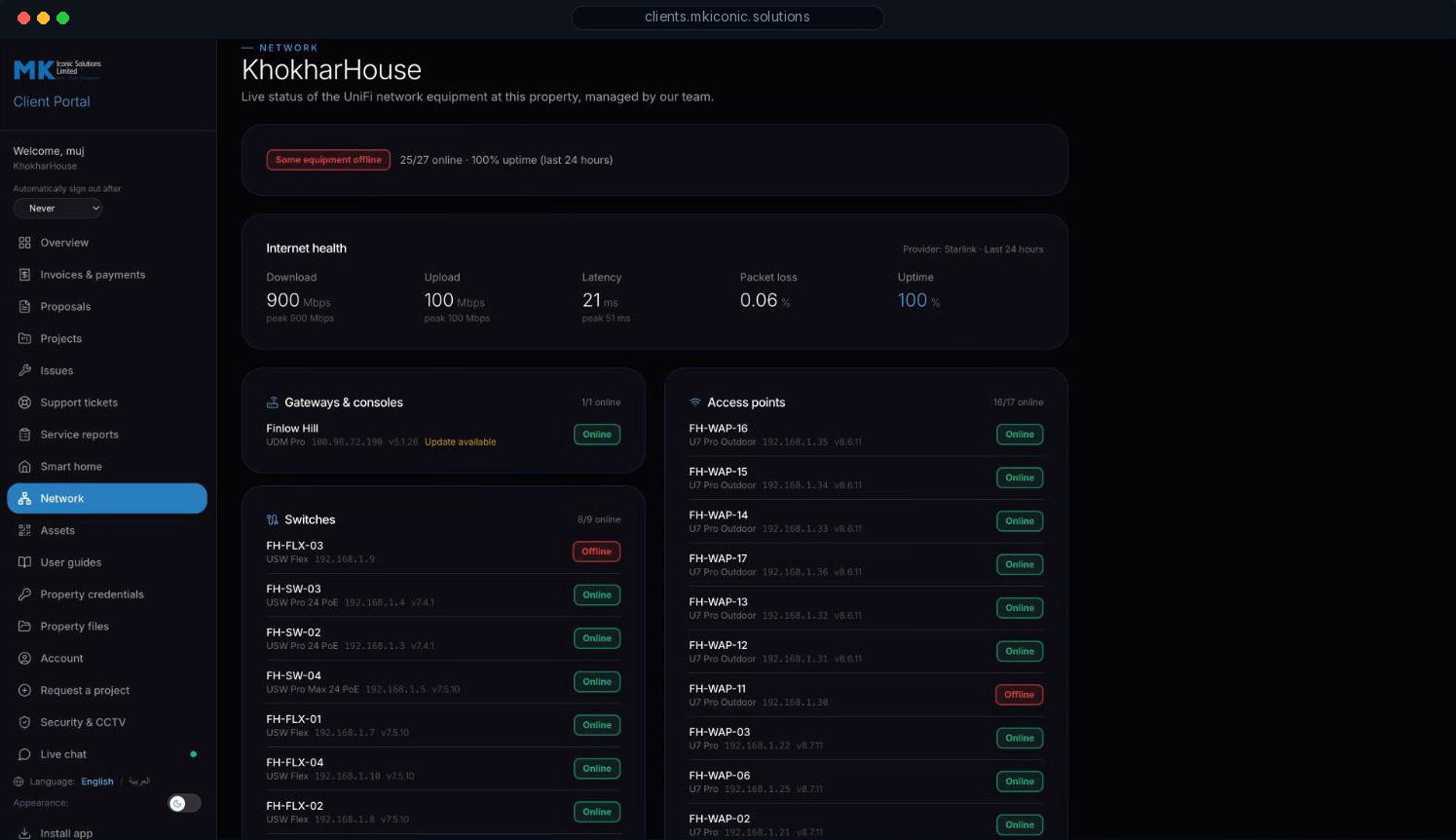Click the 'Provider: Starlink' label
This screenshot has width=1456, height=840.
pos(939,249)
